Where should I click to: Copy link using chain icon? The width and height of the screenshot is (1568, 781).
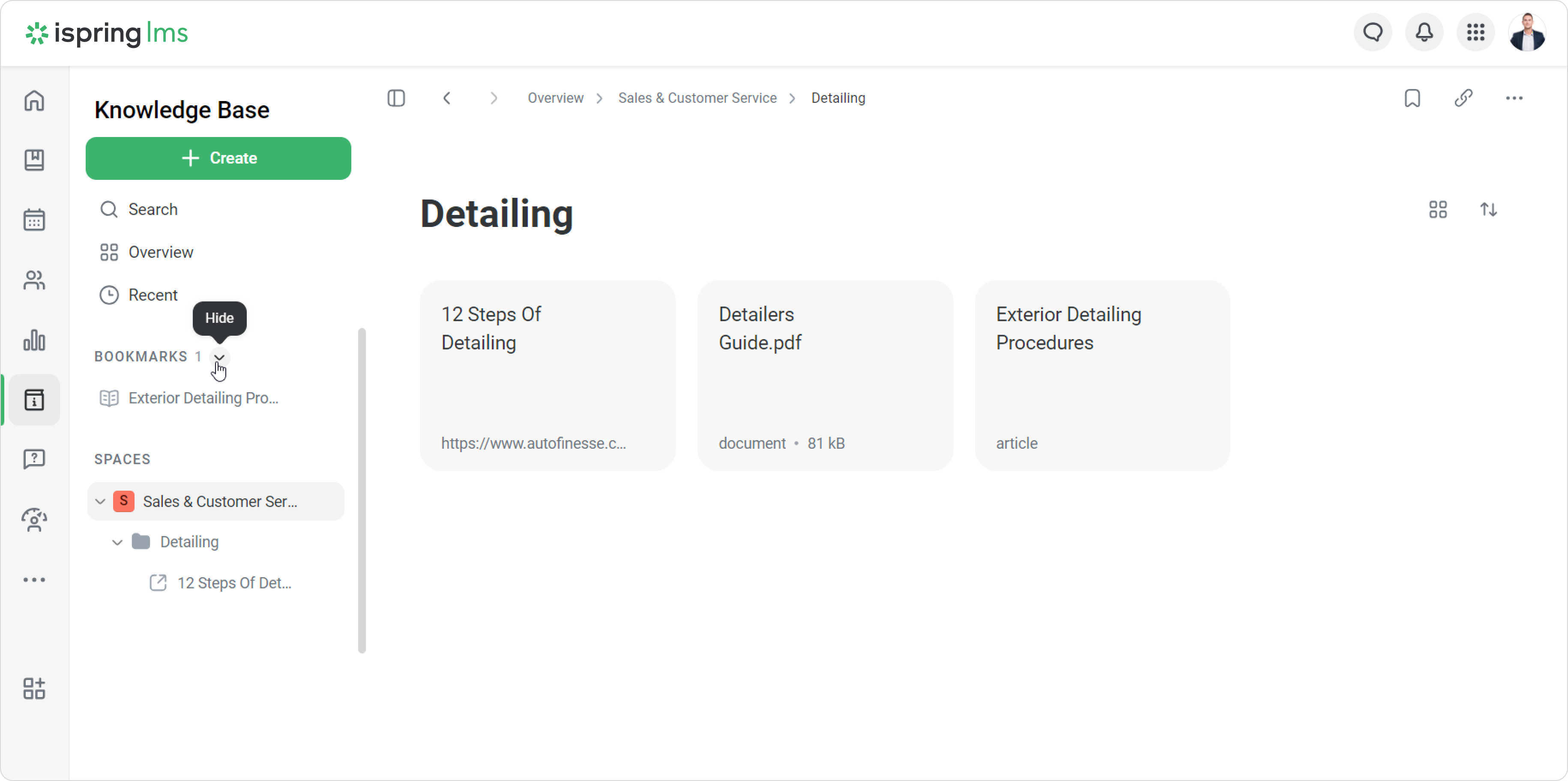pos(1463,98)
